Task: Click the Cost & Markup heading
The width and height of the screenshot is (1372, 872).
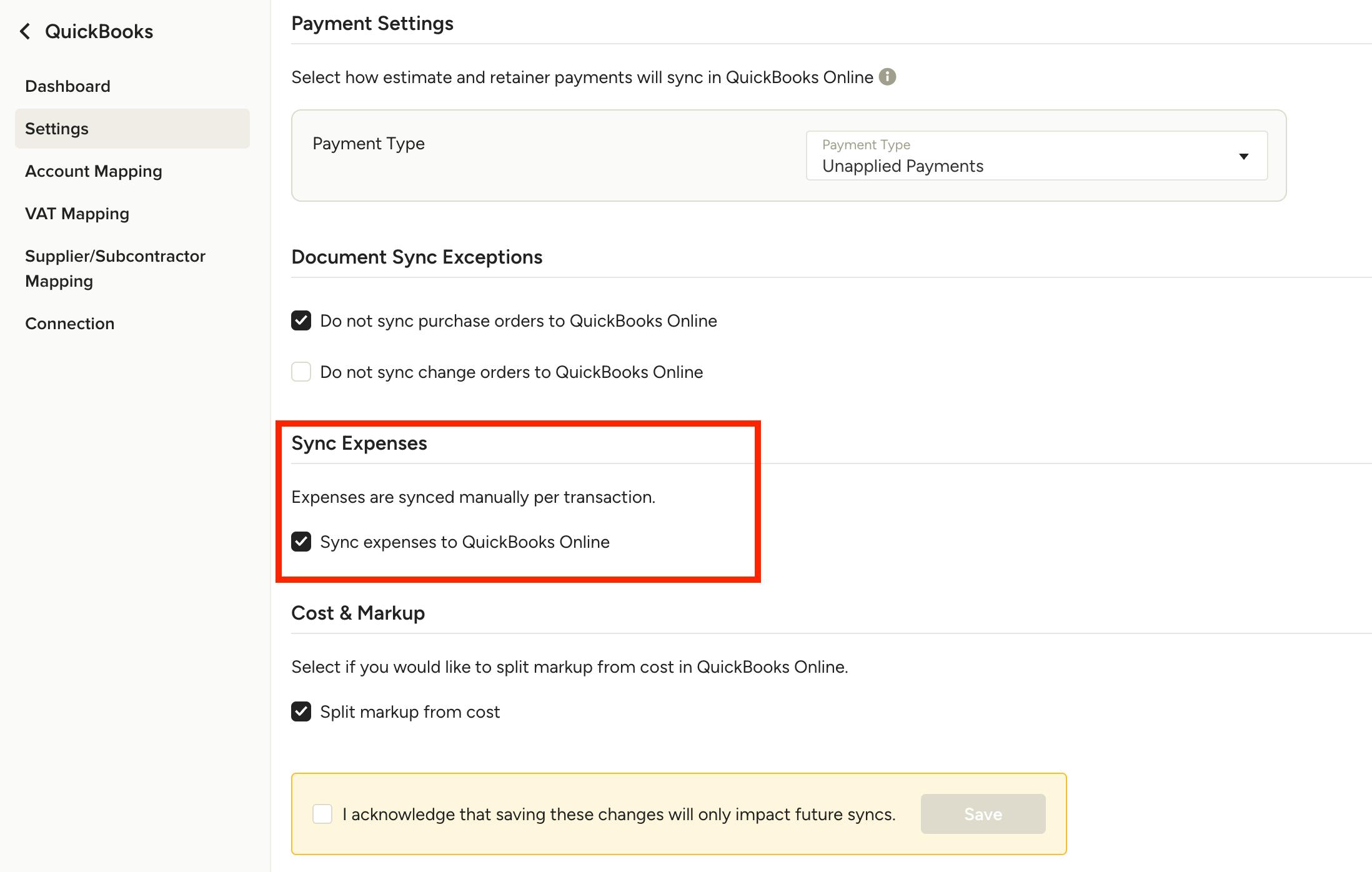Action: (358, 613)
